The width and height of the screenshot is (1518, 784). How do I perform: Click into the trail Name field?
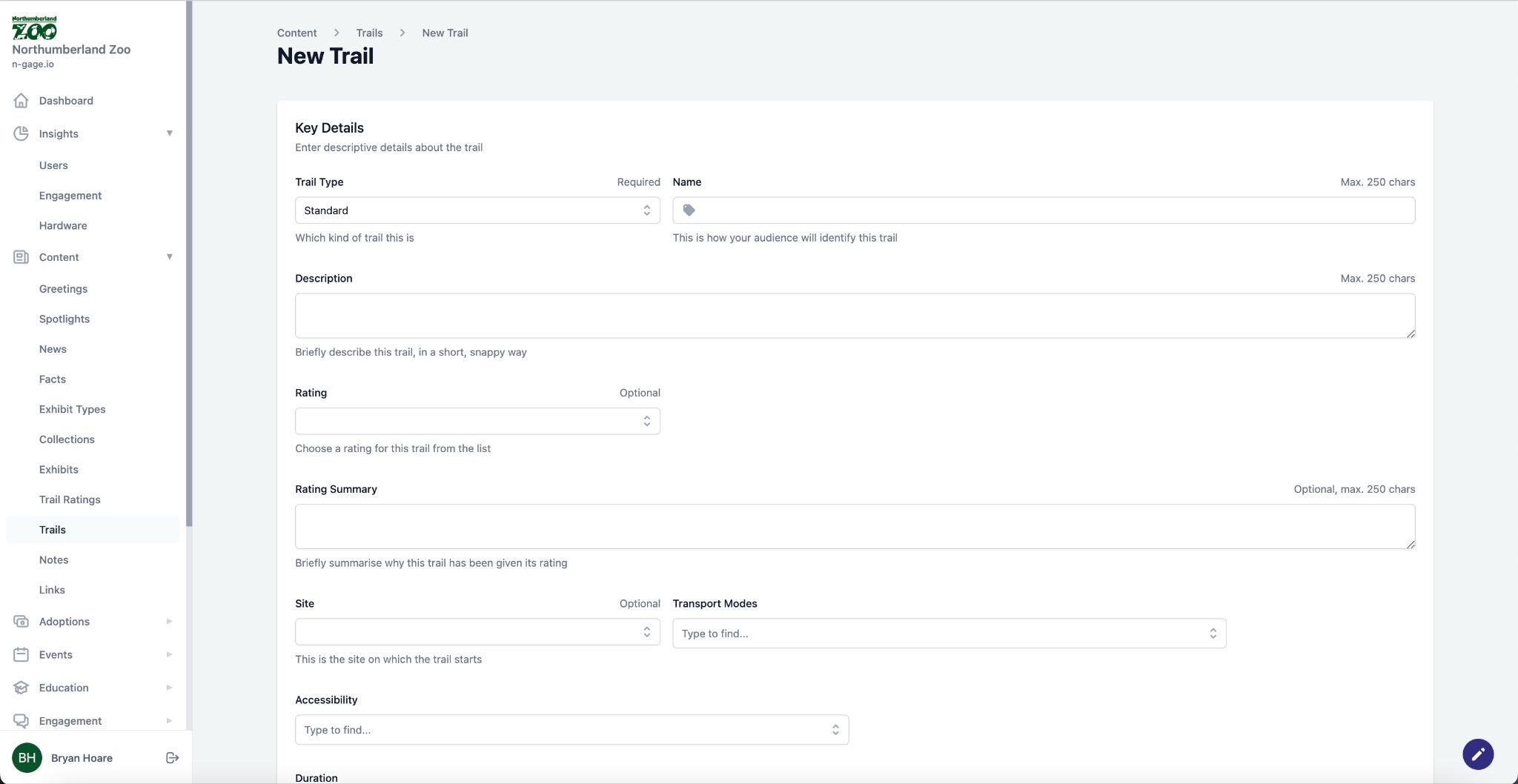point(1053,210)
